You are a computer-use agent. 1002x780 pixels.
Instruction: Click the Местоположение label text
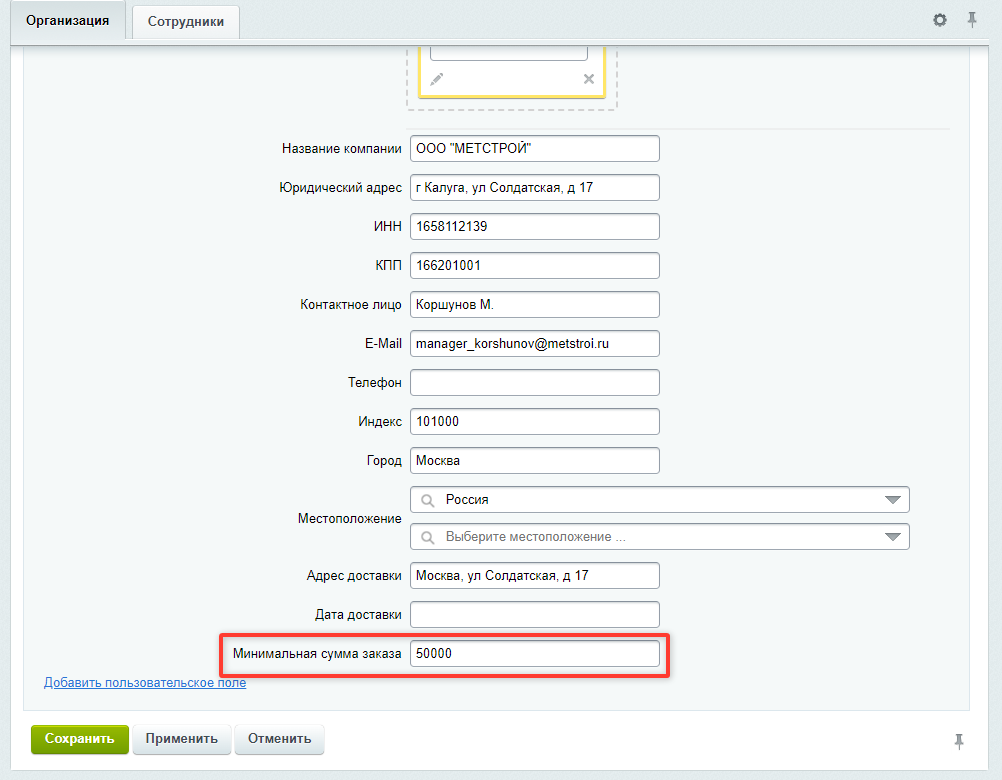pyautogui.click(x=350, y=519)
